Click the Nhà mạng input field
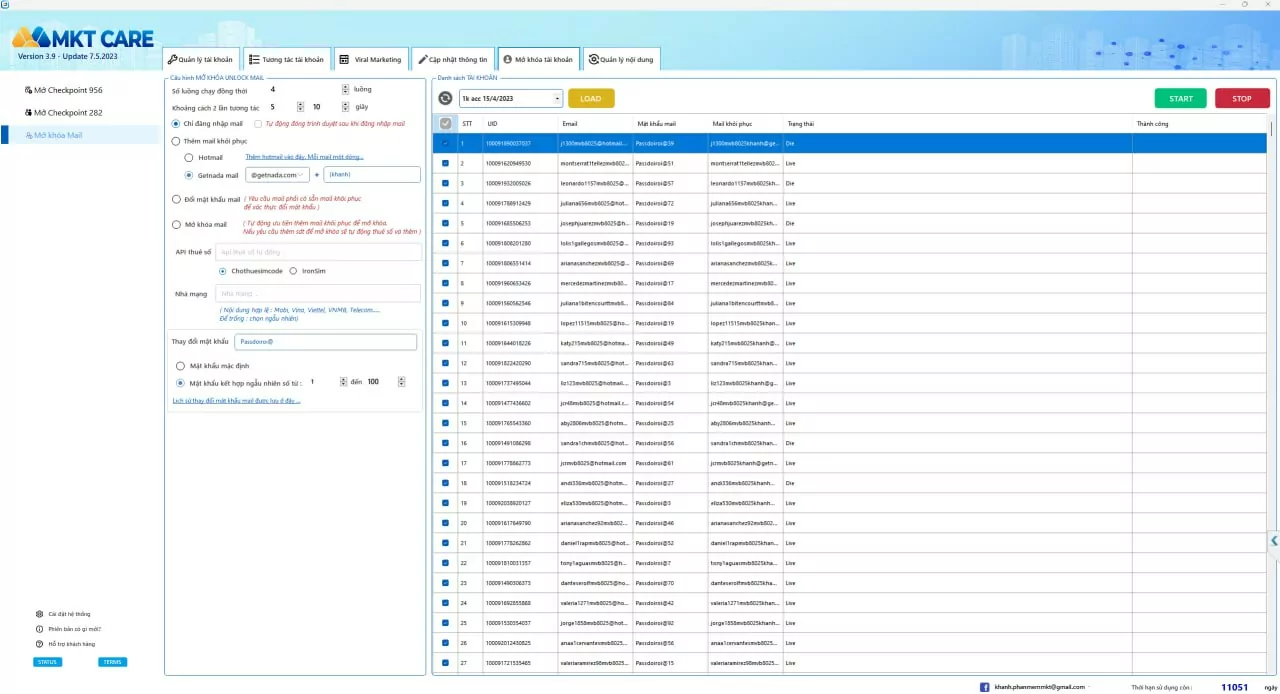 [x=318, y=293]
